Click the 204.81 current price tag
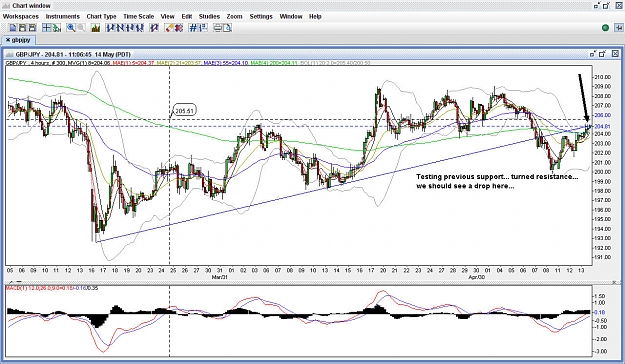 [x=602, y=126]
